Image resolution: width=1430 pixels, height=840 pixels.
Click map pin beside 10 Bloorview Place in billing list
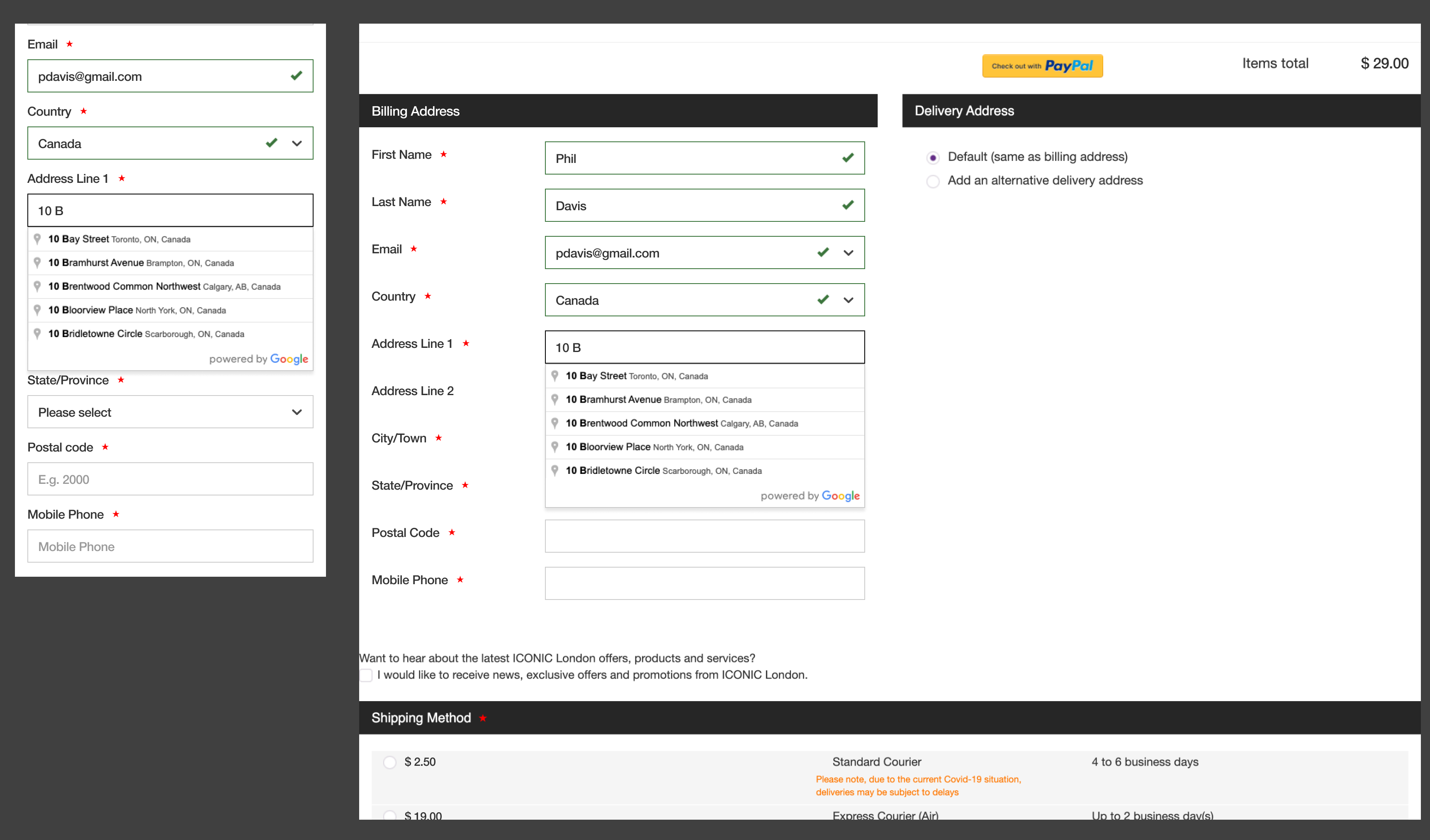click(x=554, y=447)
